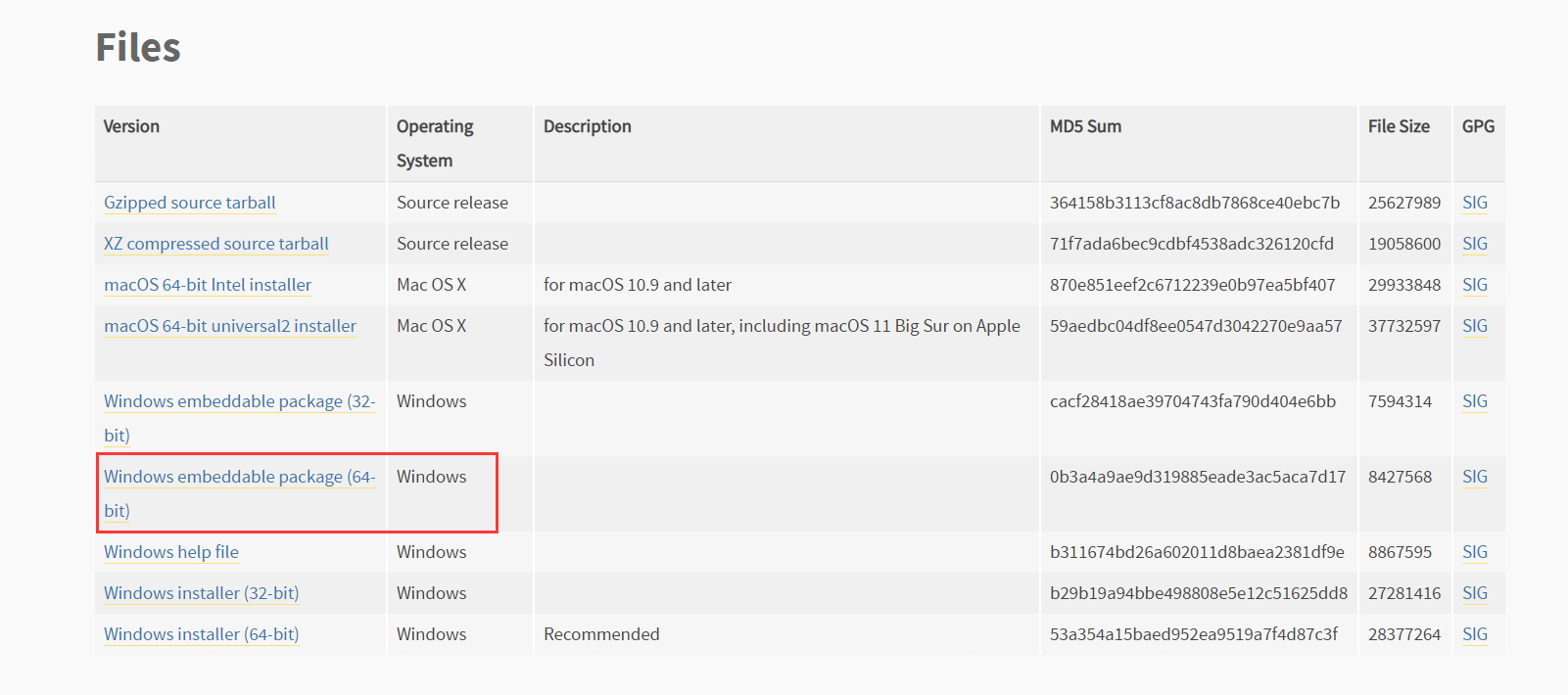The image size is (1568, 695).
Task: Open SIG link for Windows help file
Action: [x=1474, y=552]
